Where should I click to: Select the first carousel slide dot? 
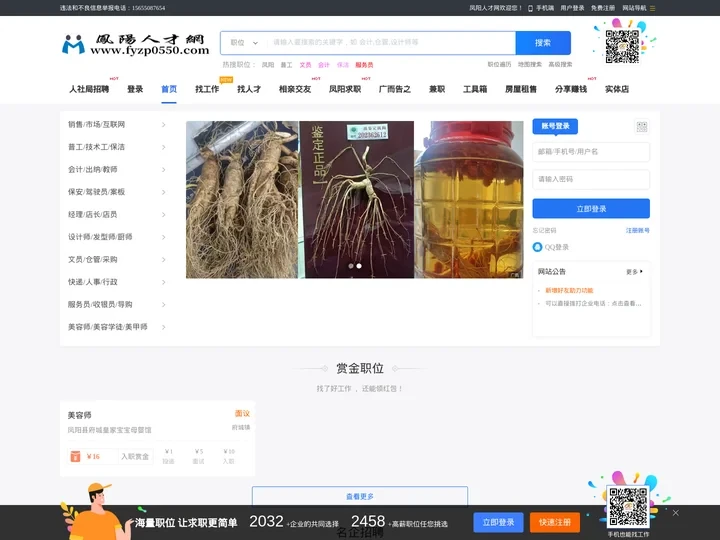click(x=351, y=266)
